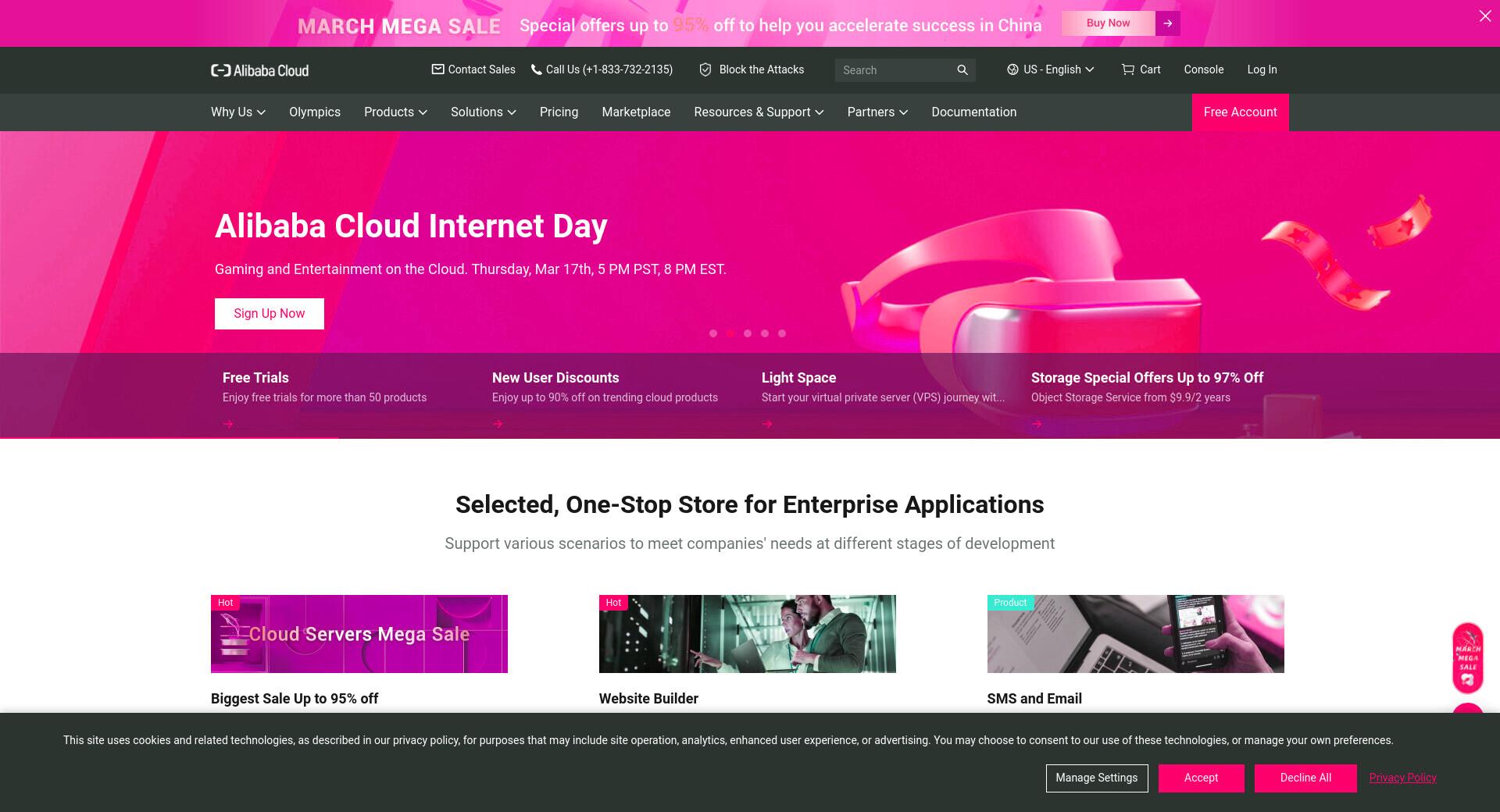Expand Resources & Support dropdown
The height and width of the screenshot is (812, 1500).
(759, 112)
